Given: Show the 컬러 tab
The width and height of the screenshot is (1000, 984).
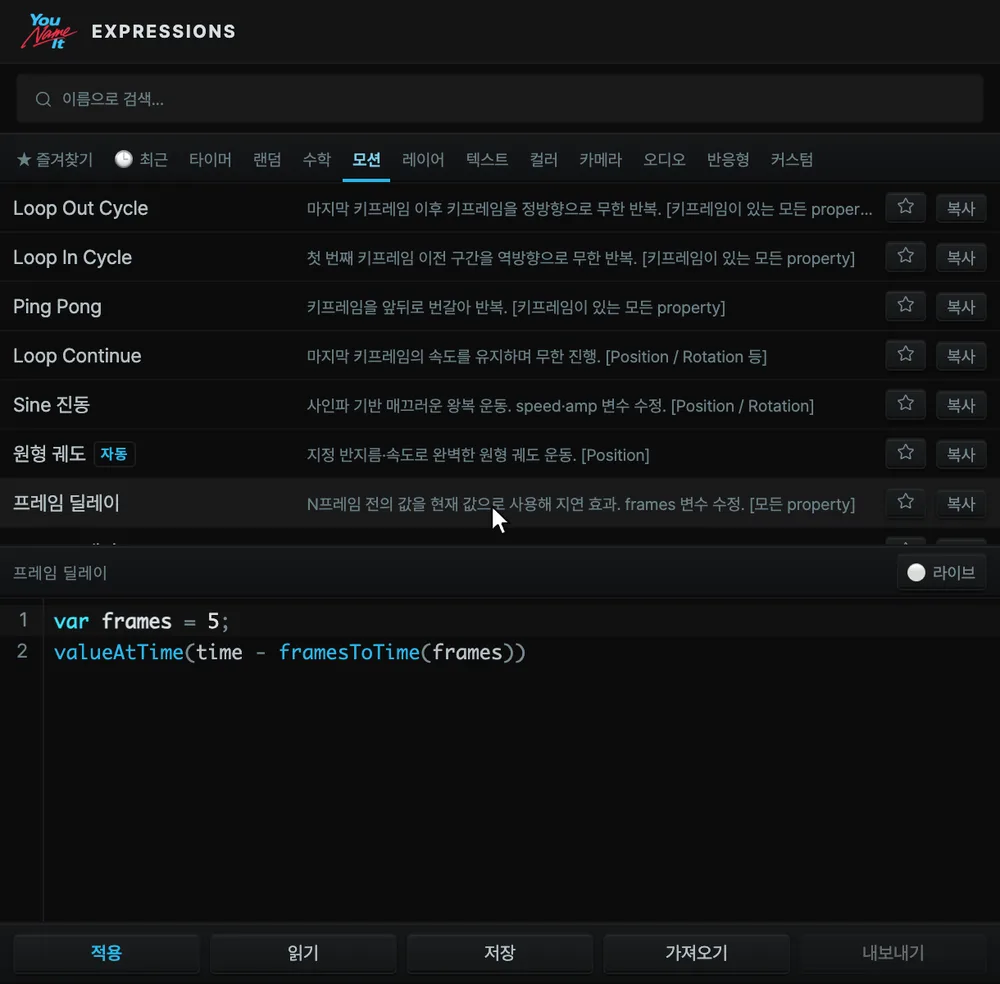Looking at the screenshot, I should (x=543, y=159).
